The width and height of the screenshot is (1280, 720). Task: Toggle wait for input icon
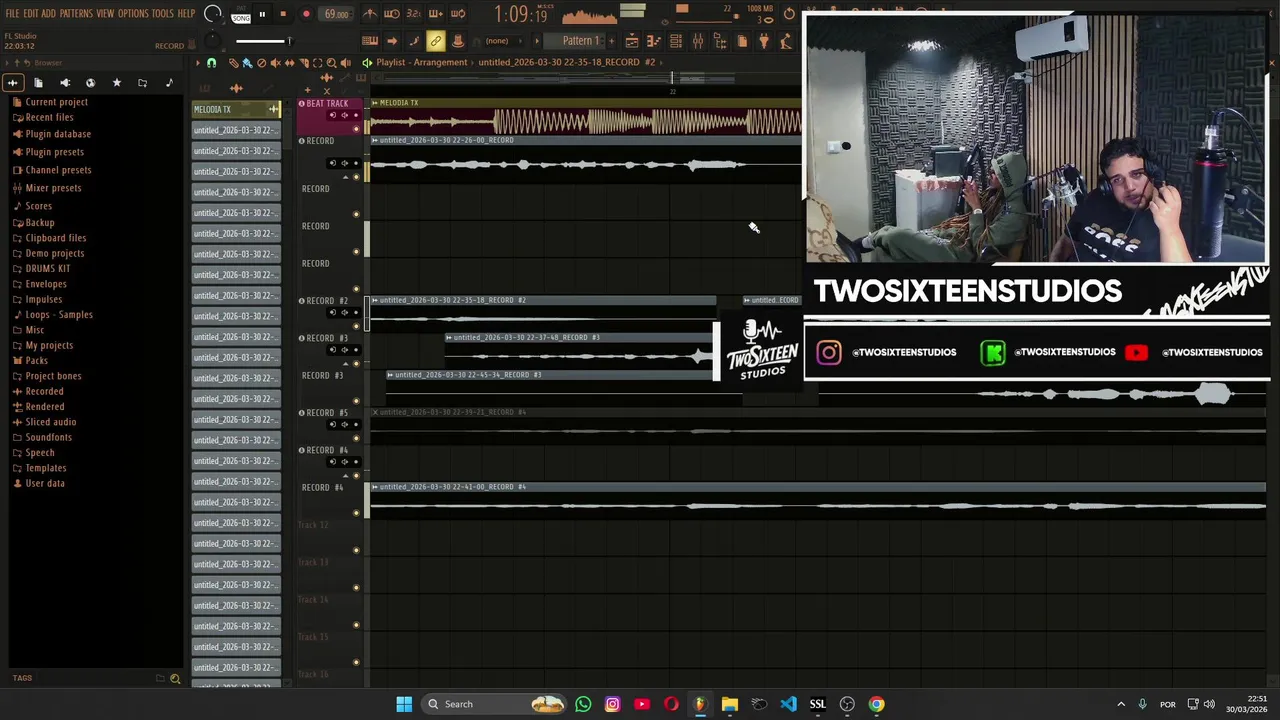pyautogui.click(x=392, y=14)
